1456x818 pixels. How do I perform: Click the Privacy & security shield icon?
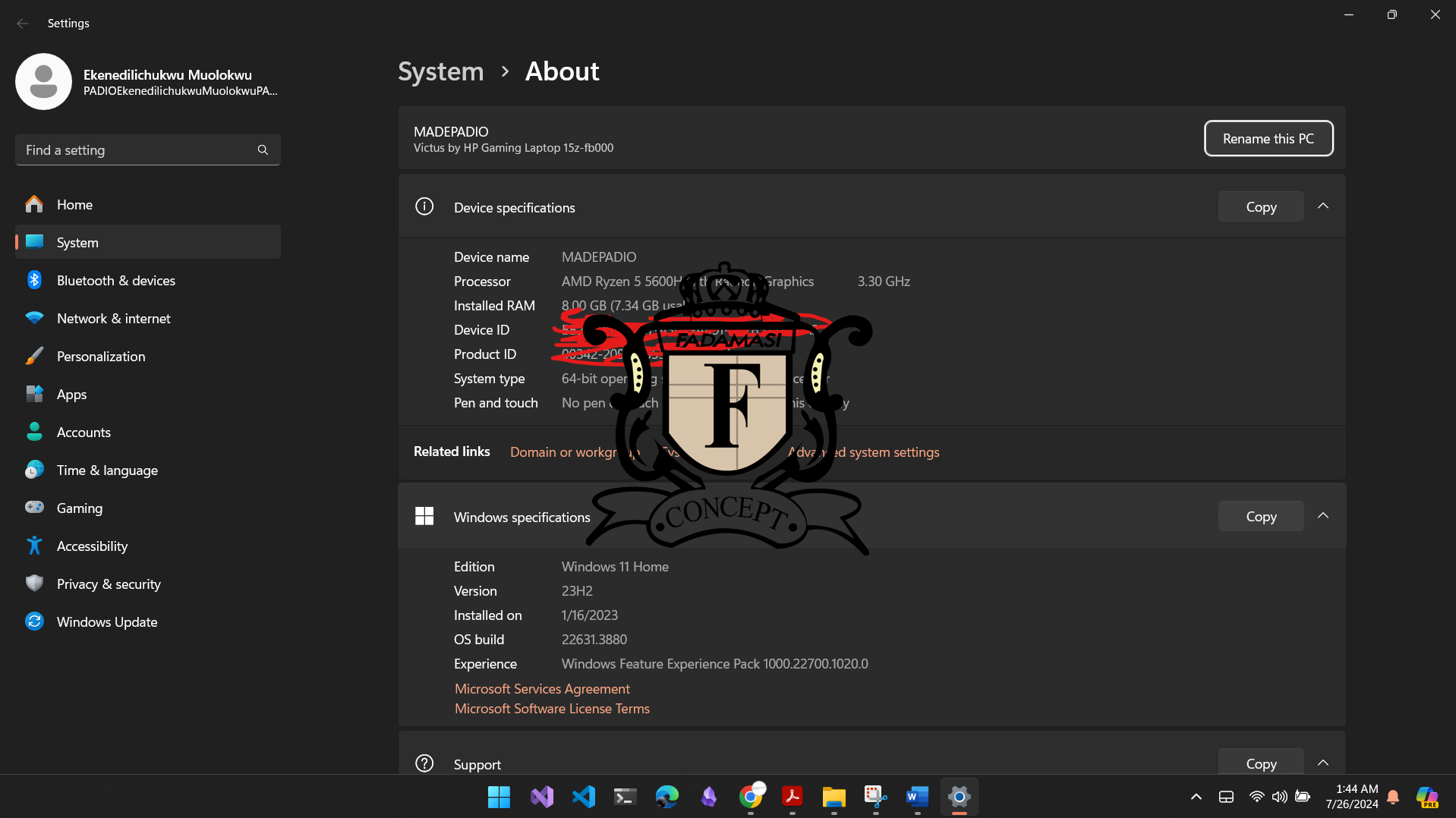pyautogui.click(x=34, y=584)
